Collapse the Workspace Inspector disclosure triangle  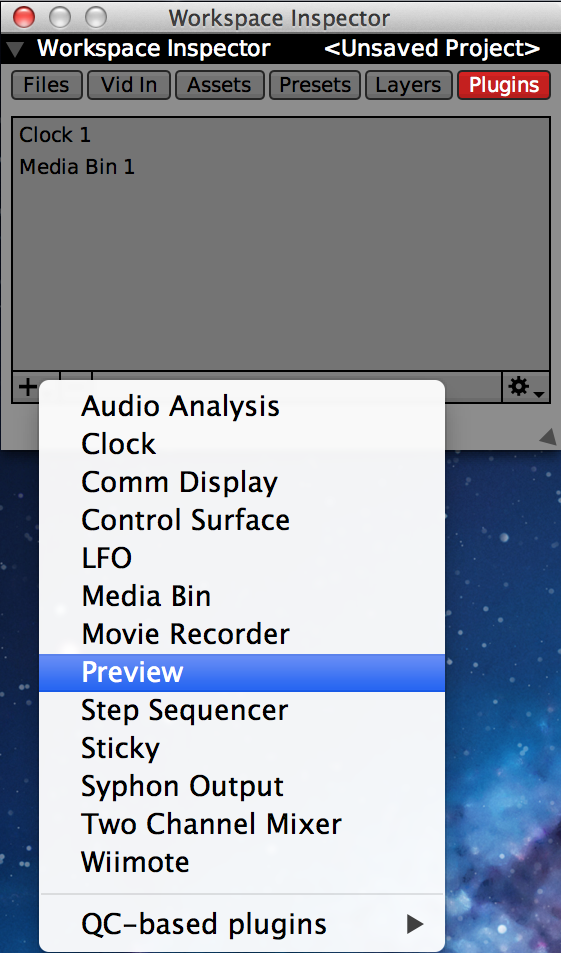click(x=15, y=49)
